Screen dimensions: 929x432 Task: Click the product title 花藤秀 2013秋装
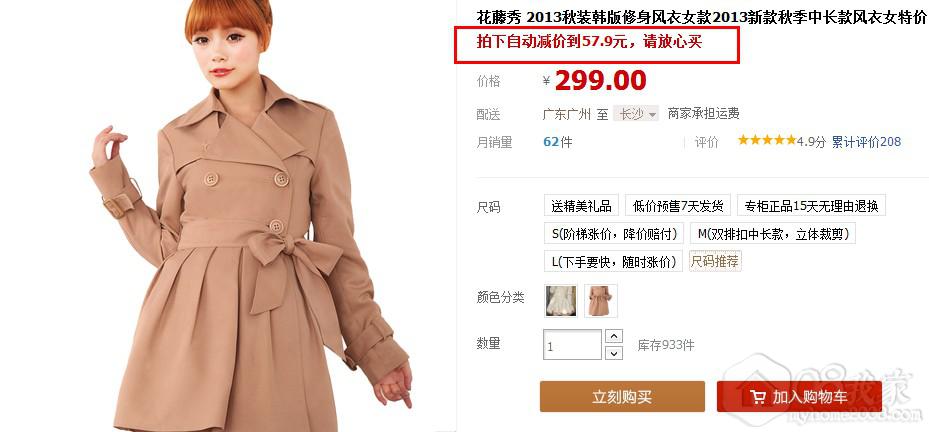701,18
